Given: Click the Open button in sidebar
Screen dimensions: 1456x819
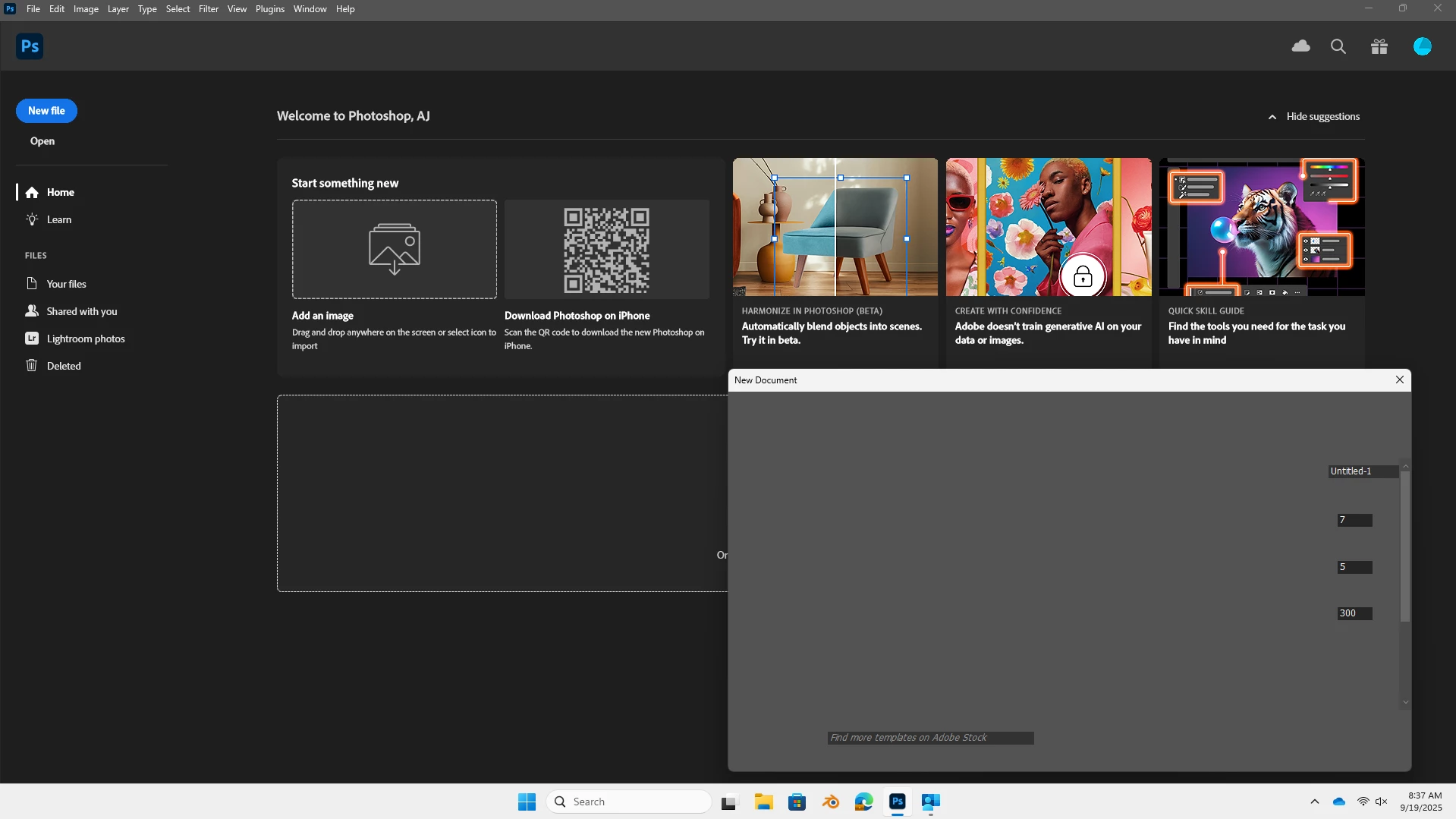Looking at the screenshot, I should pyautogui.click(x=42, y=141).
